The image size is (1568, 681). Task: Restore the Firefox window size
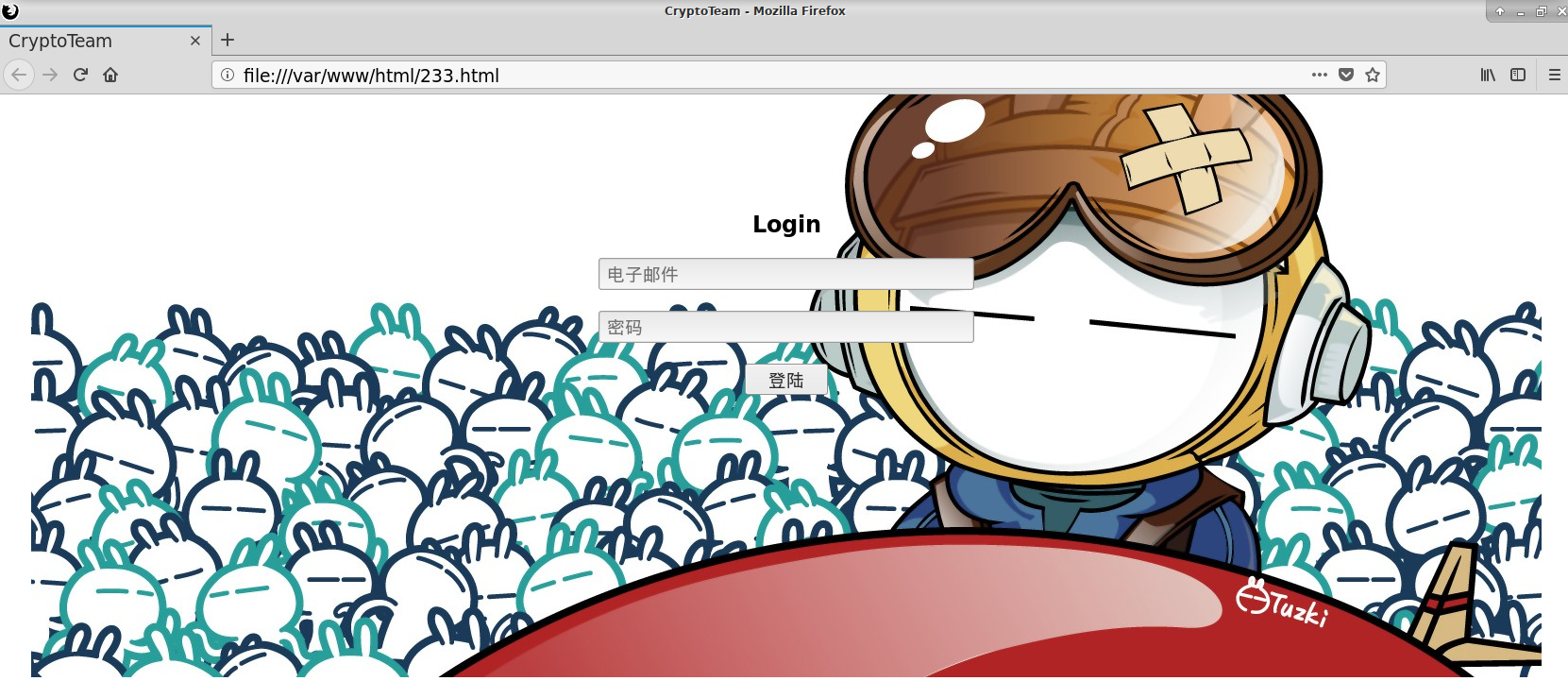tap(1541, 11)
